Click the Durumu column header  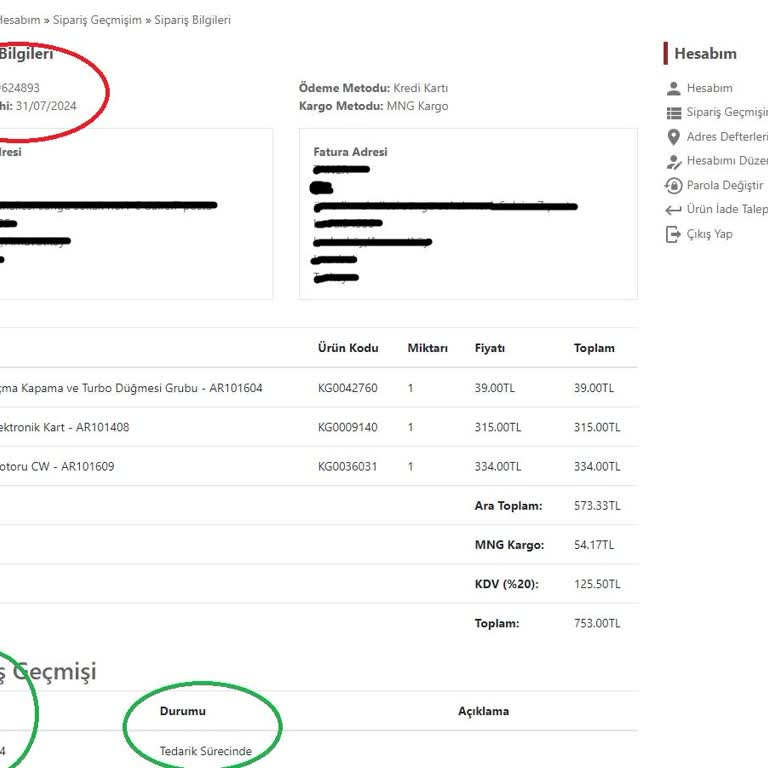183,711
